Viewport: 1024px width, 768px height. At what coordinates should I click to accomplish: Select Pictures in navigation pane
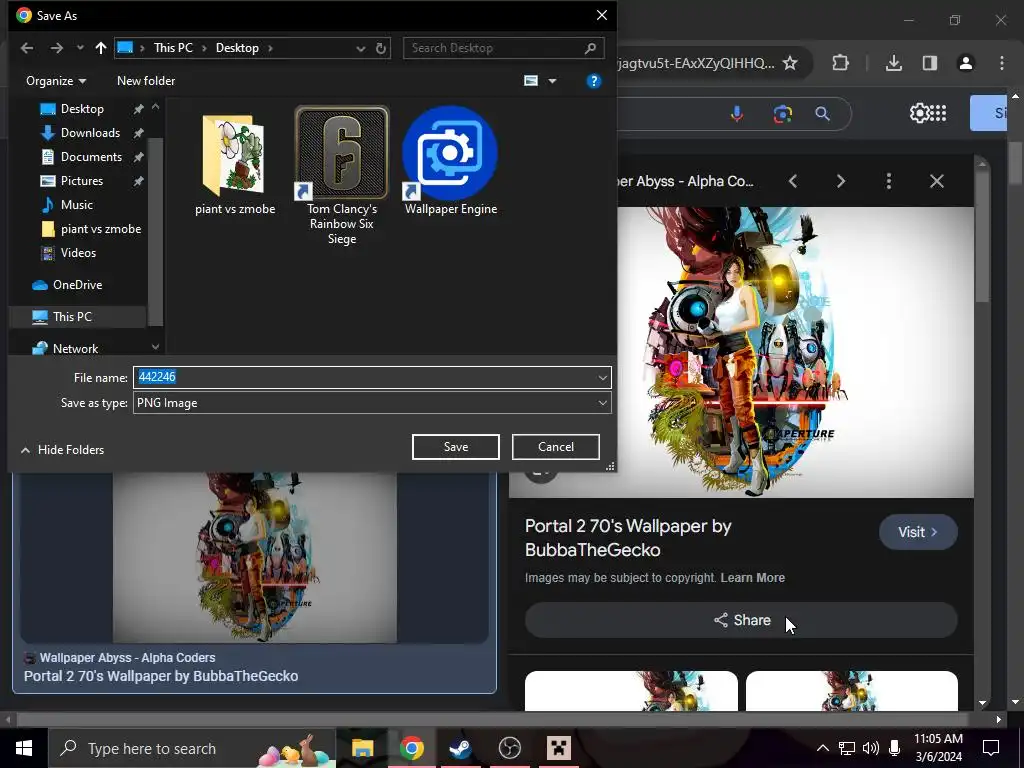point(81,181)
